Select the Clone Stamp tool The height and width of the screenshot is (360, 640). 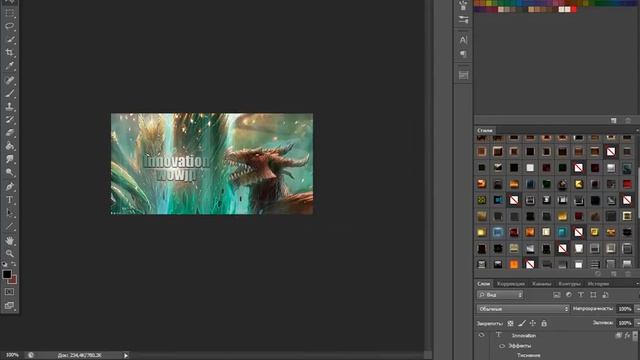click(x=9, y=107)
